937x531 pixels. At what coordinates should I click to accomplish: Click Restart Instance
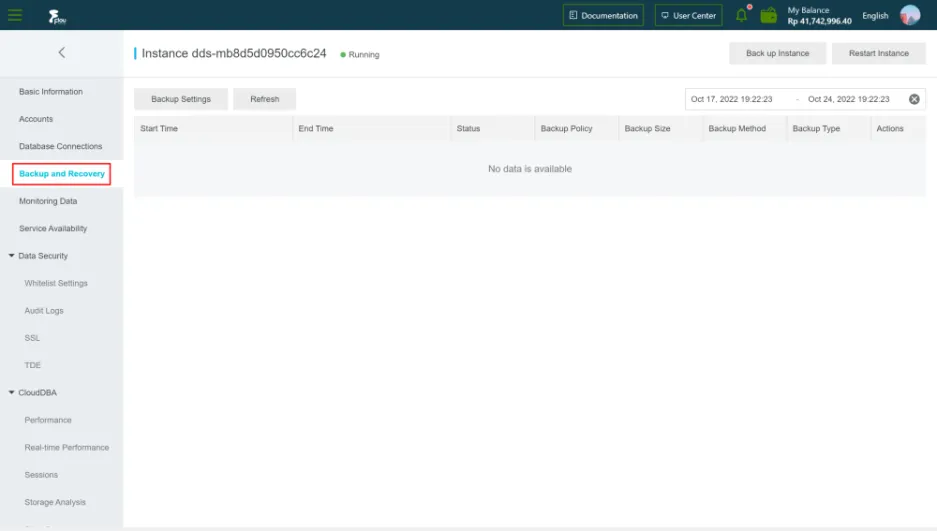coord(878,53)
